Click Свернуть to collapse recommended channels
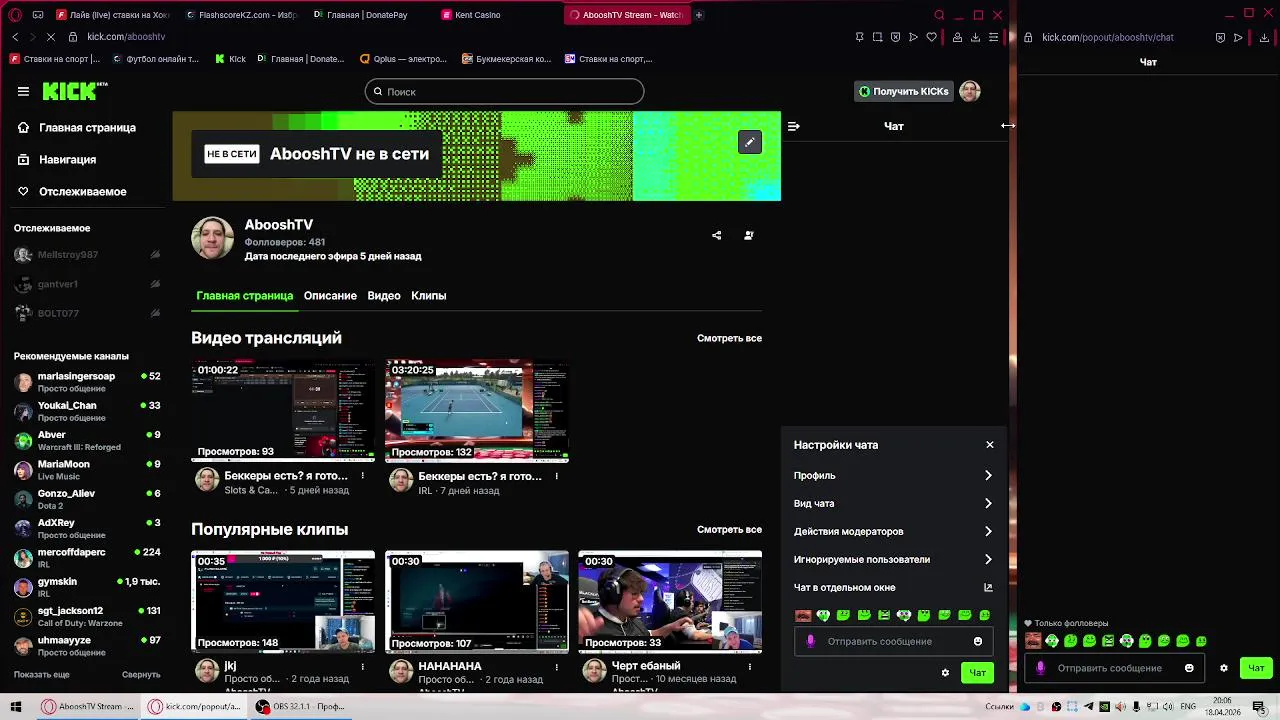Viewport: 1280px width, 720px height. coord(141,675)
